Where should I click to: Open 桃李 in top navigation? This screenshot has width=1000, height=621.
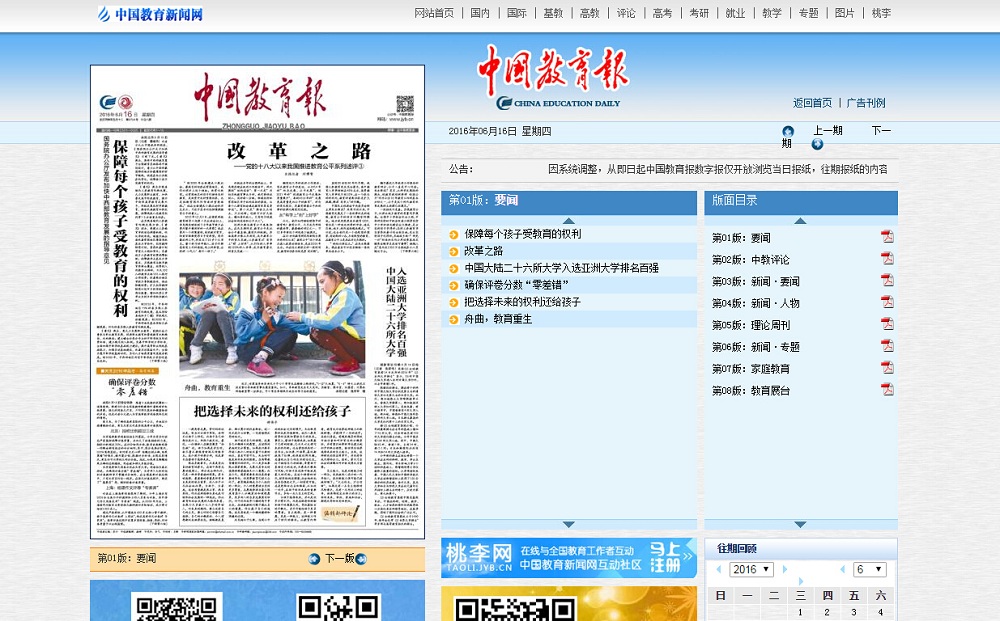(881, 13)
